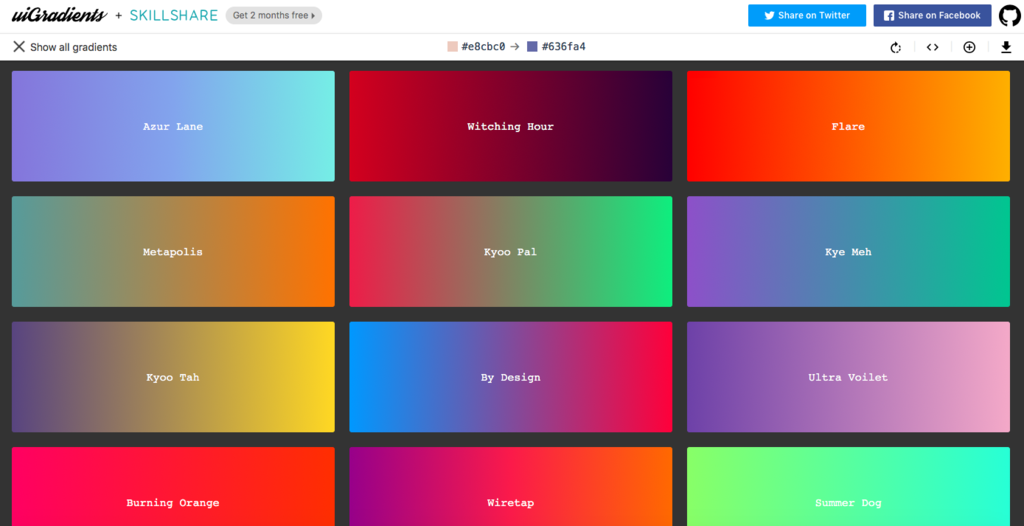The height and width of the screenshot is (526, 1024).
Task: Click the #636fa4 end color swatch
Action: 532,46
